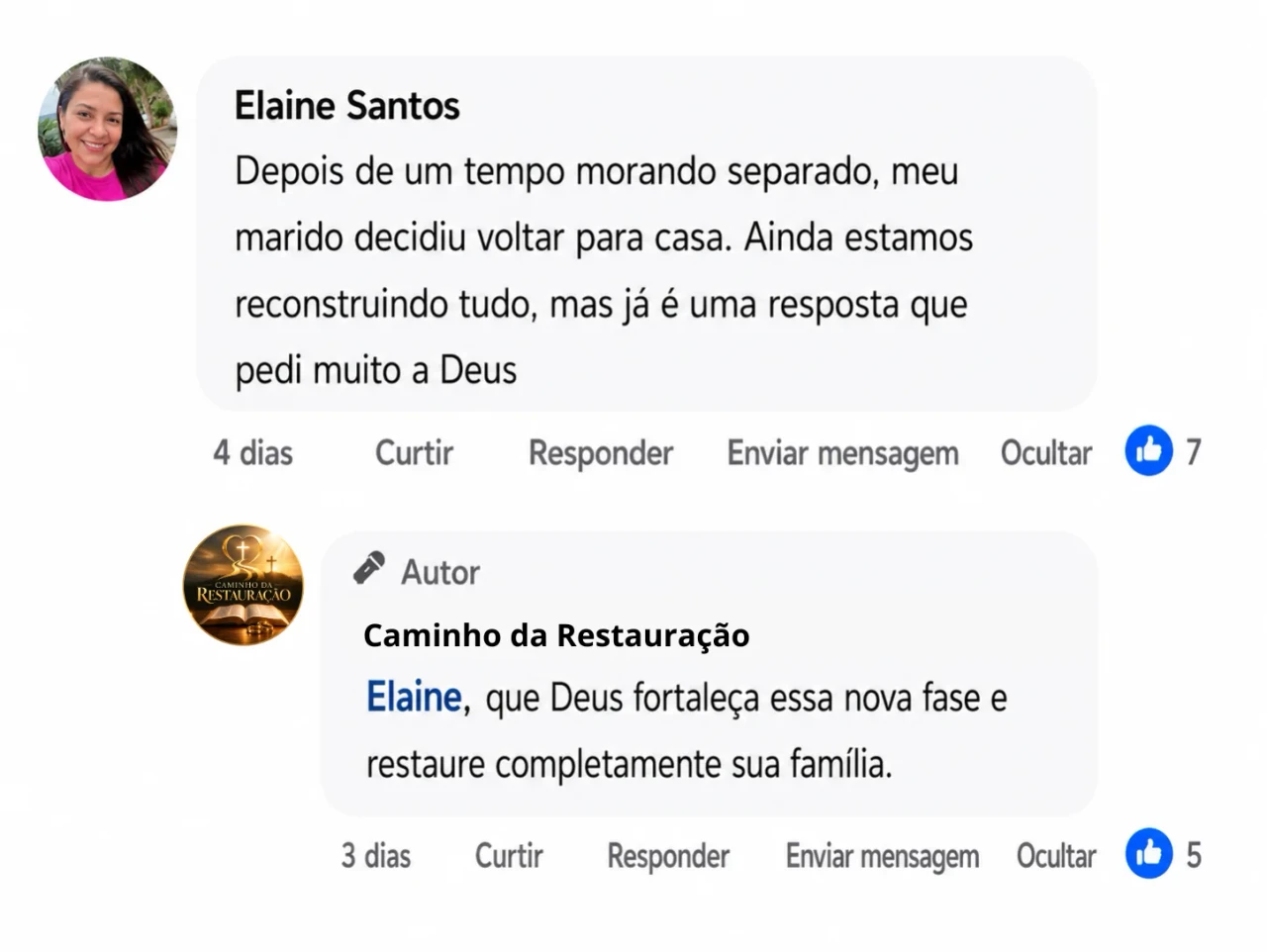Click the blue Elaine mention
This screenshot has width=1267, height=952.
414,697
